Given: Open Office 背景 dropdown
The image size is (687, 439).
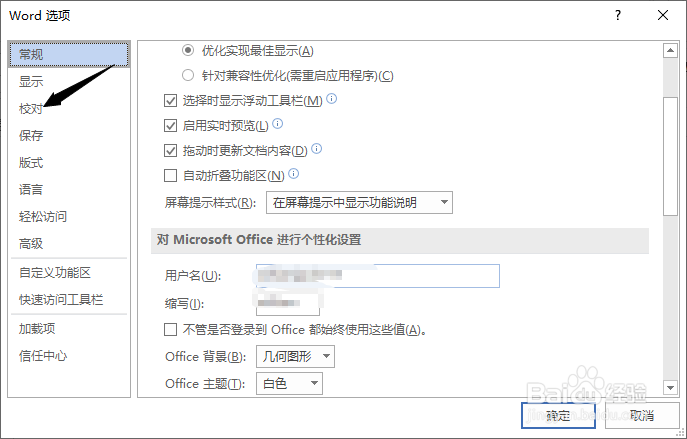Looking at the screenshot, I should click(295, 357).
